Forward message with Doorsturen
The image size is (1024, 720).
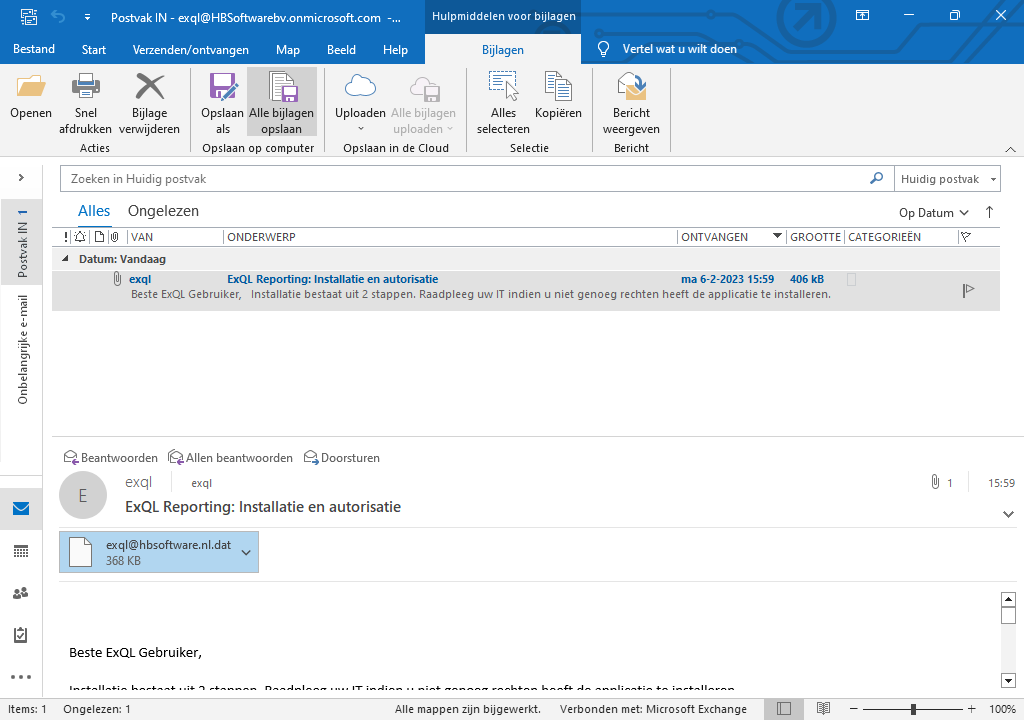coord(342,457)
